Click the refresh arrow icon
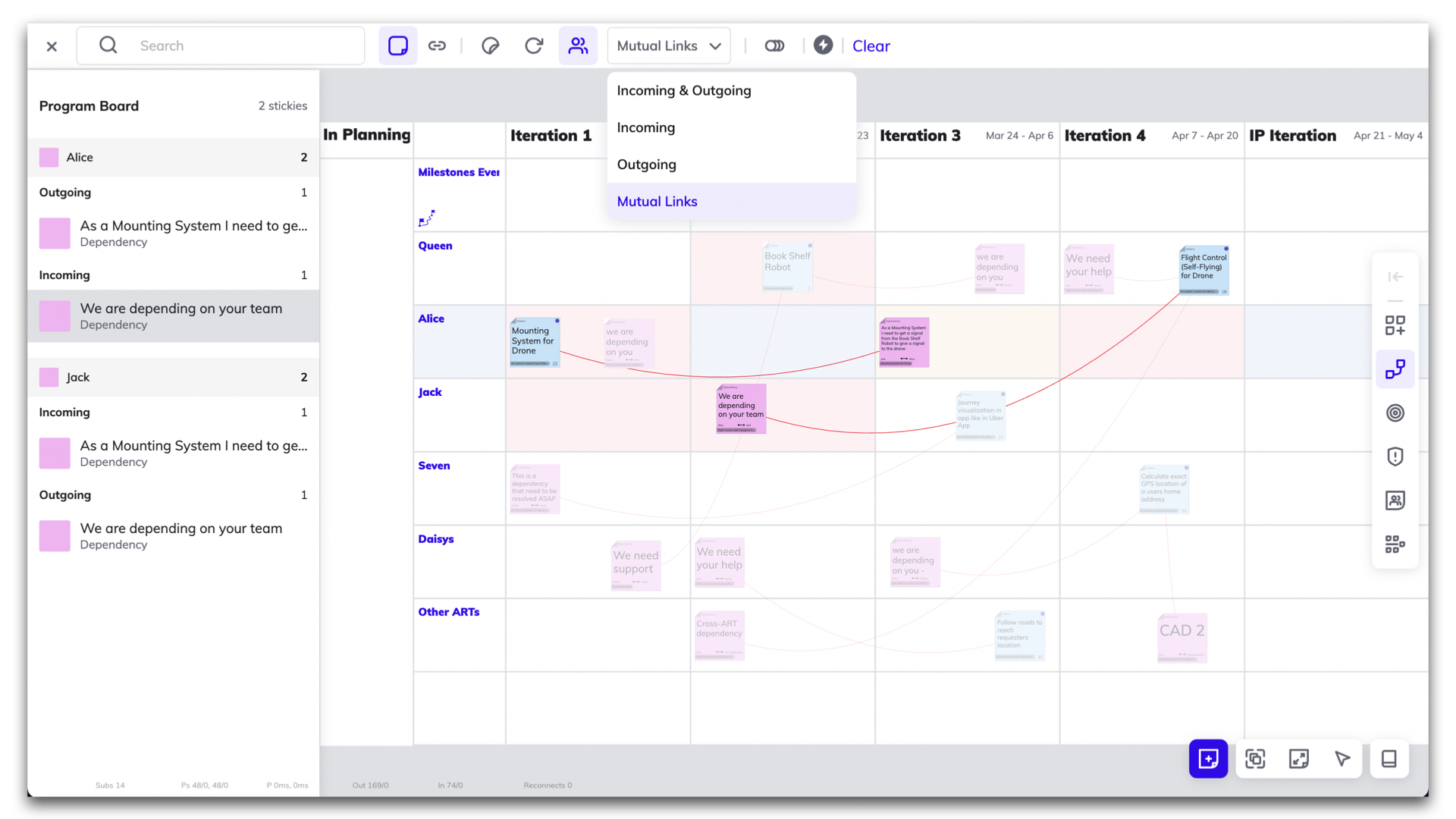Image resolution: width=1456 pixels, height=819 pixels. [x=534, y=45]
